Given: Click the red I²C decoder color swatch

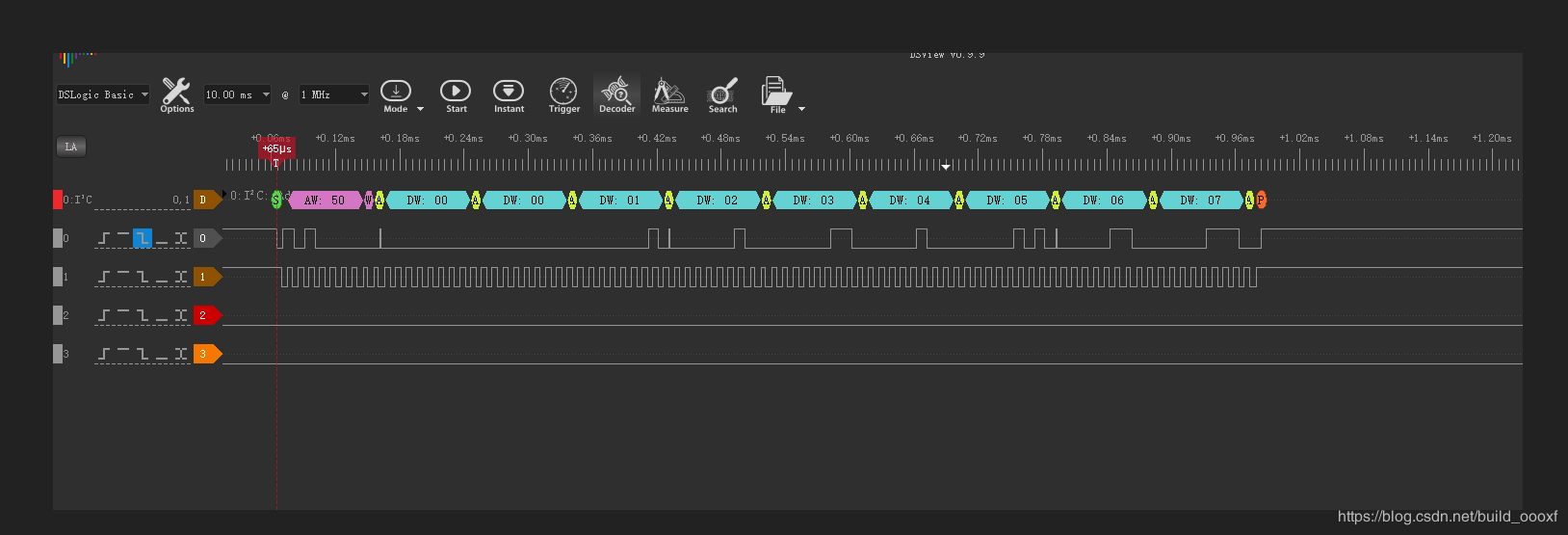Looking at the screenshot, I should (58, 200).
